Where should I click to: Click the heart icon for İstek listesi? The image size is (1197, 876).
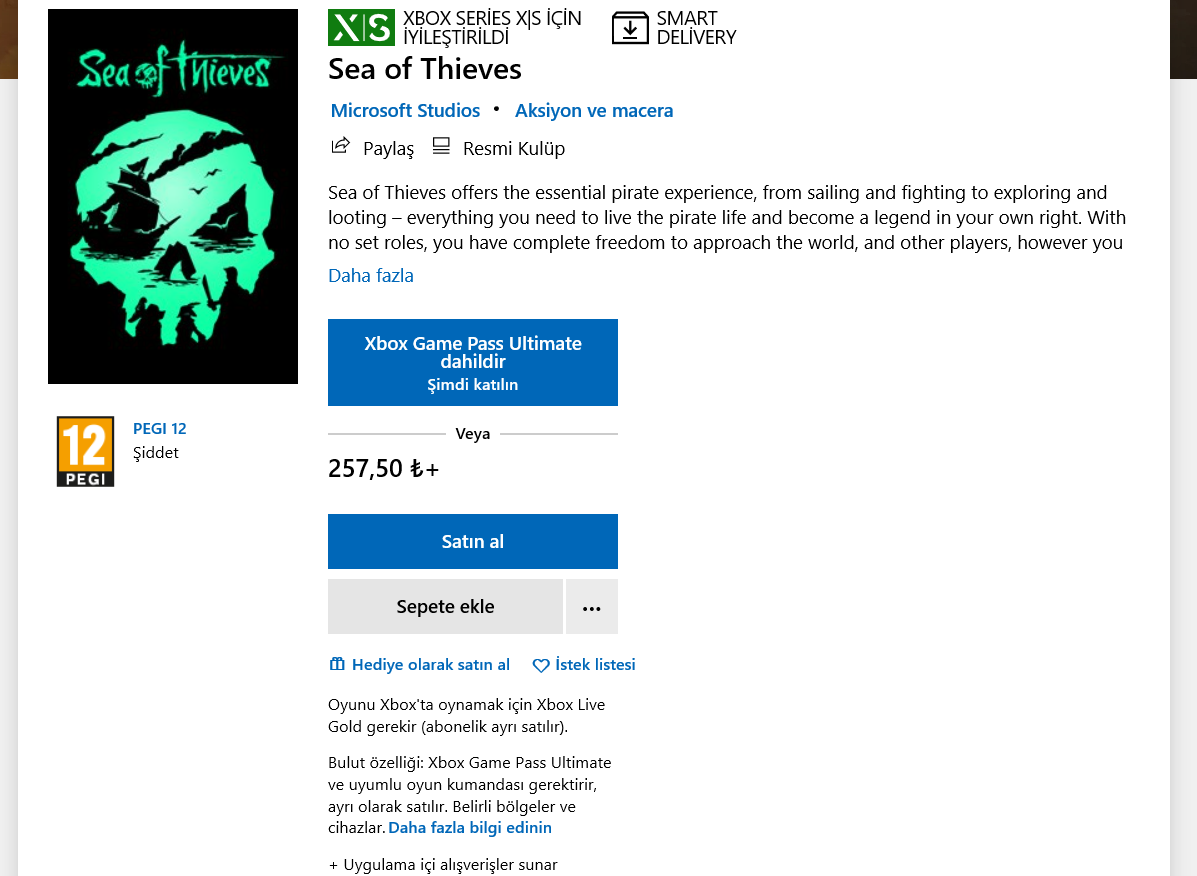point(541,666)
